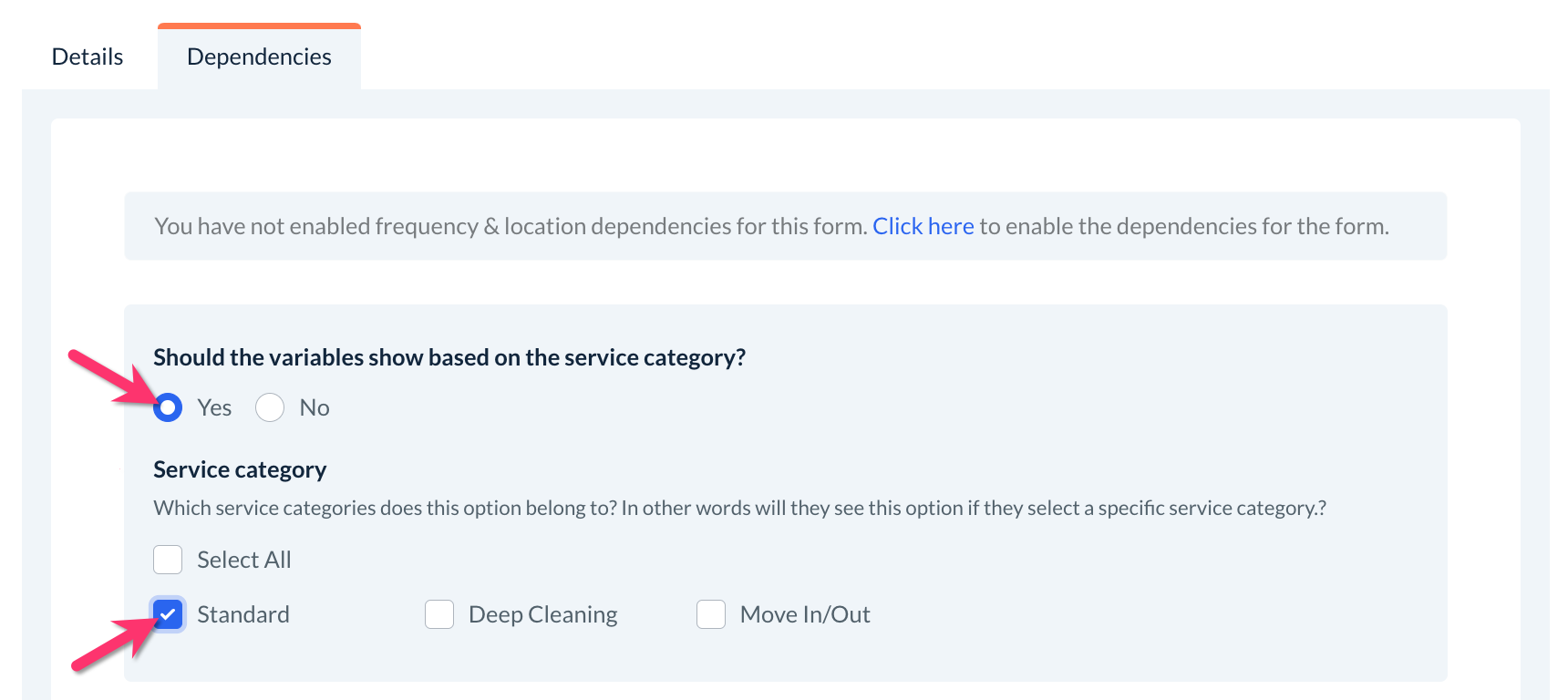The width and height of the screenshot is (1568, 700).
Task: Click the 'No' label text
Action: tap(315, 407)
